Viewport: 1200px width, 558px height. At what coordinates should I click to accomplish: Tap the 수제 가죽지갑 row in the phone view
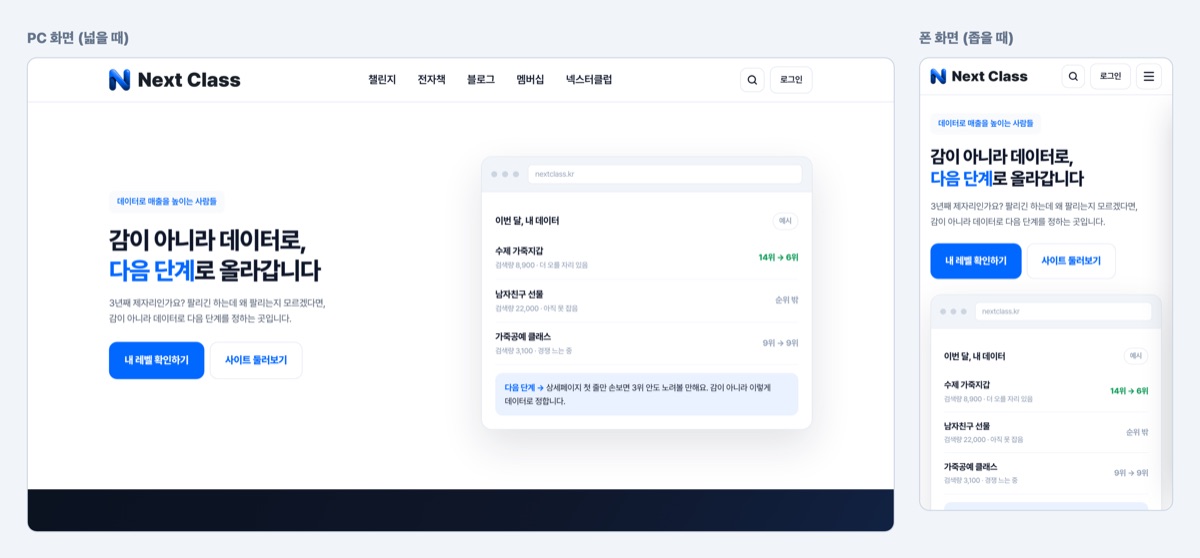pos(1046,391)
